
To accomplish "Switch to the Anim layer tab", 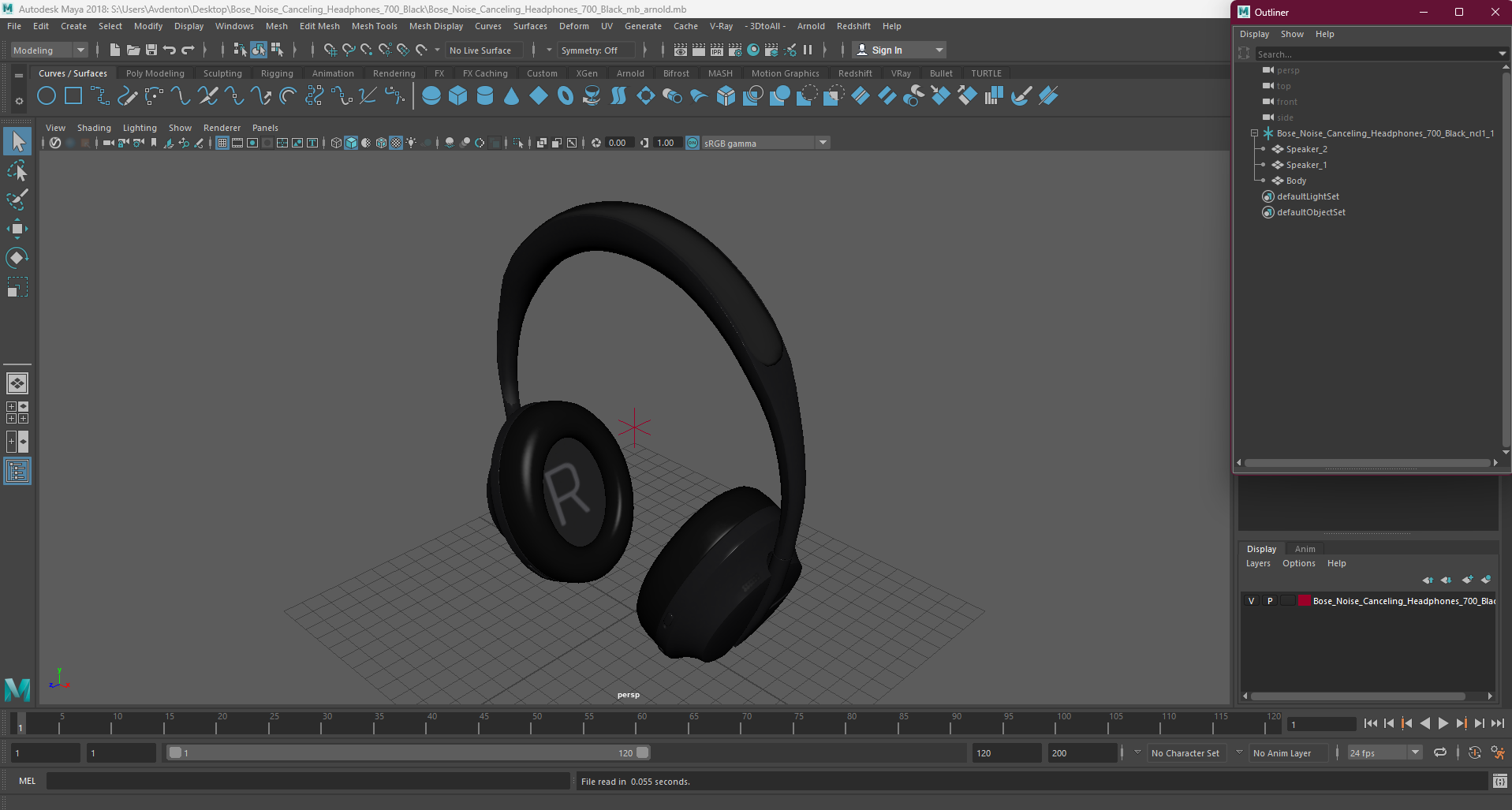I will click(1305, 549).
